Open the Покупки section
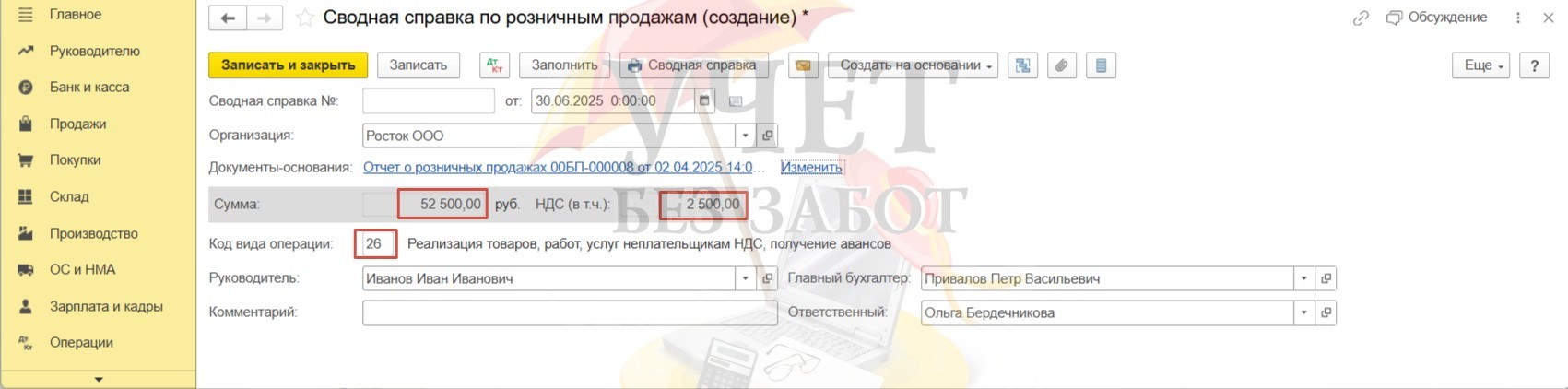The image size is (1568, 389). 75,160
